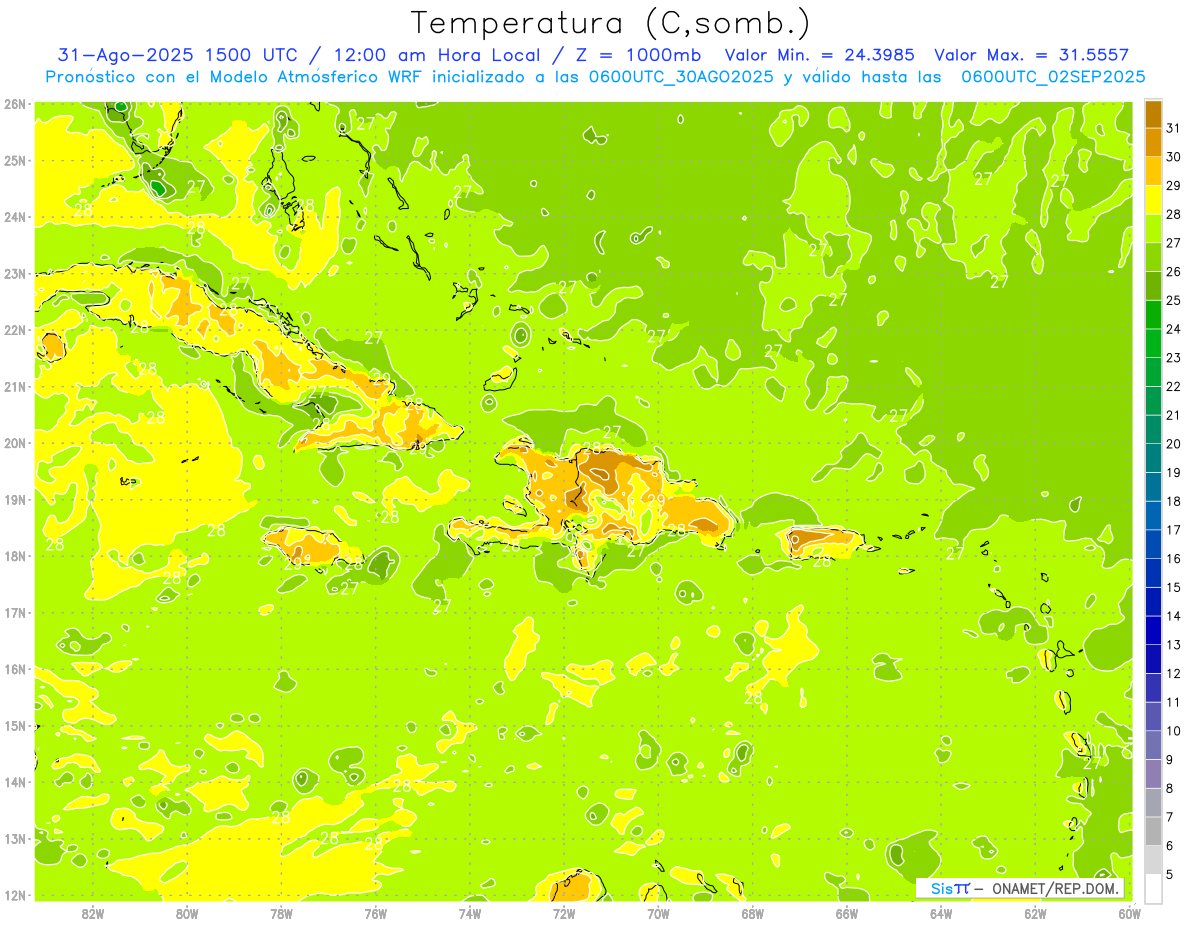Click the longitude axis label 70W
The height and width of the screenshot is (927, 1200).
click(658, 913)
